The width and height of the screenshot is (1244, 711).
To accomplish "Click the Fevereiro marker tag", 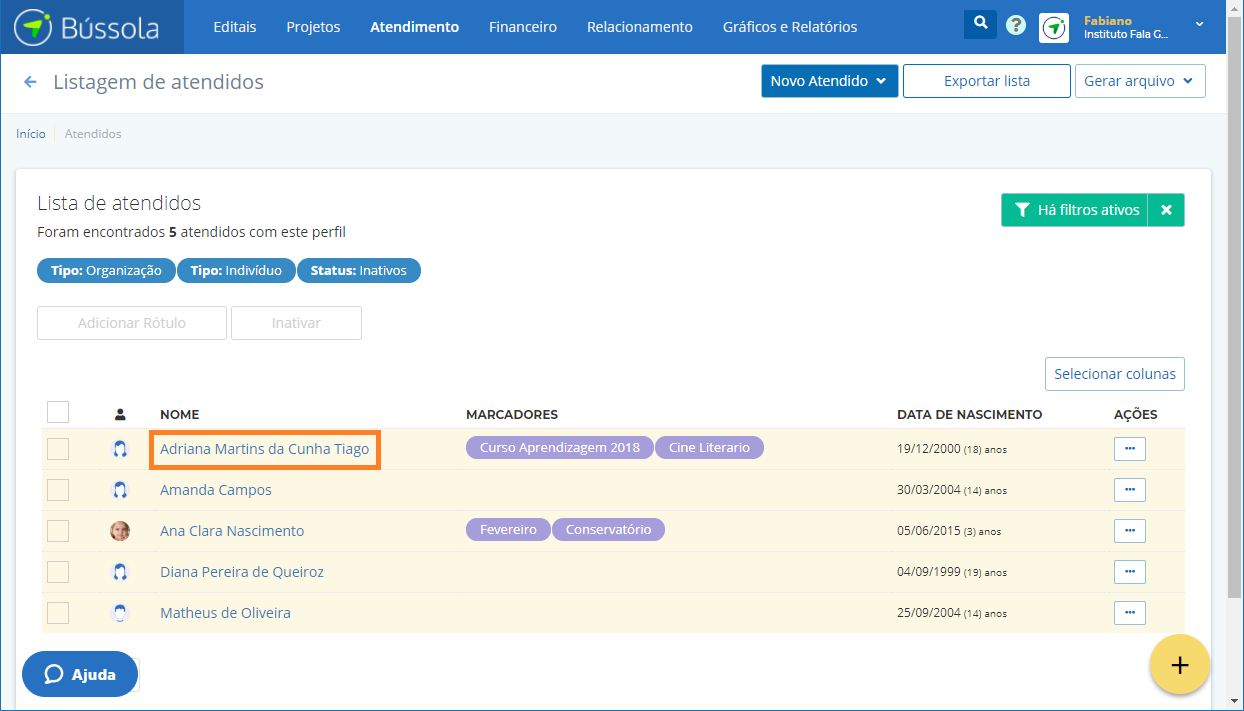I will [508, 529].
